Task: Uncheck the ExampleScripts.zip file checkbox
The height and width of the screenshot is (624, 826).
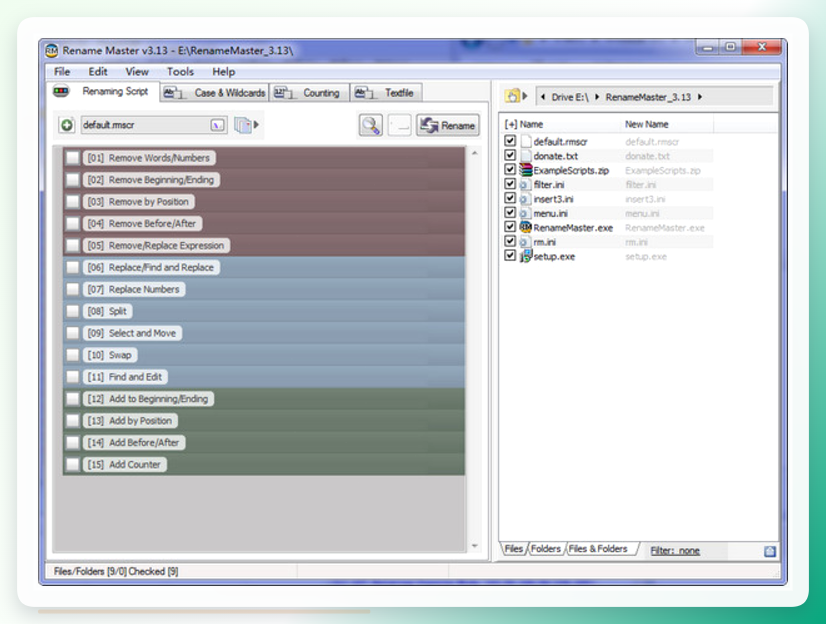Action: click(x=510, y=169)
